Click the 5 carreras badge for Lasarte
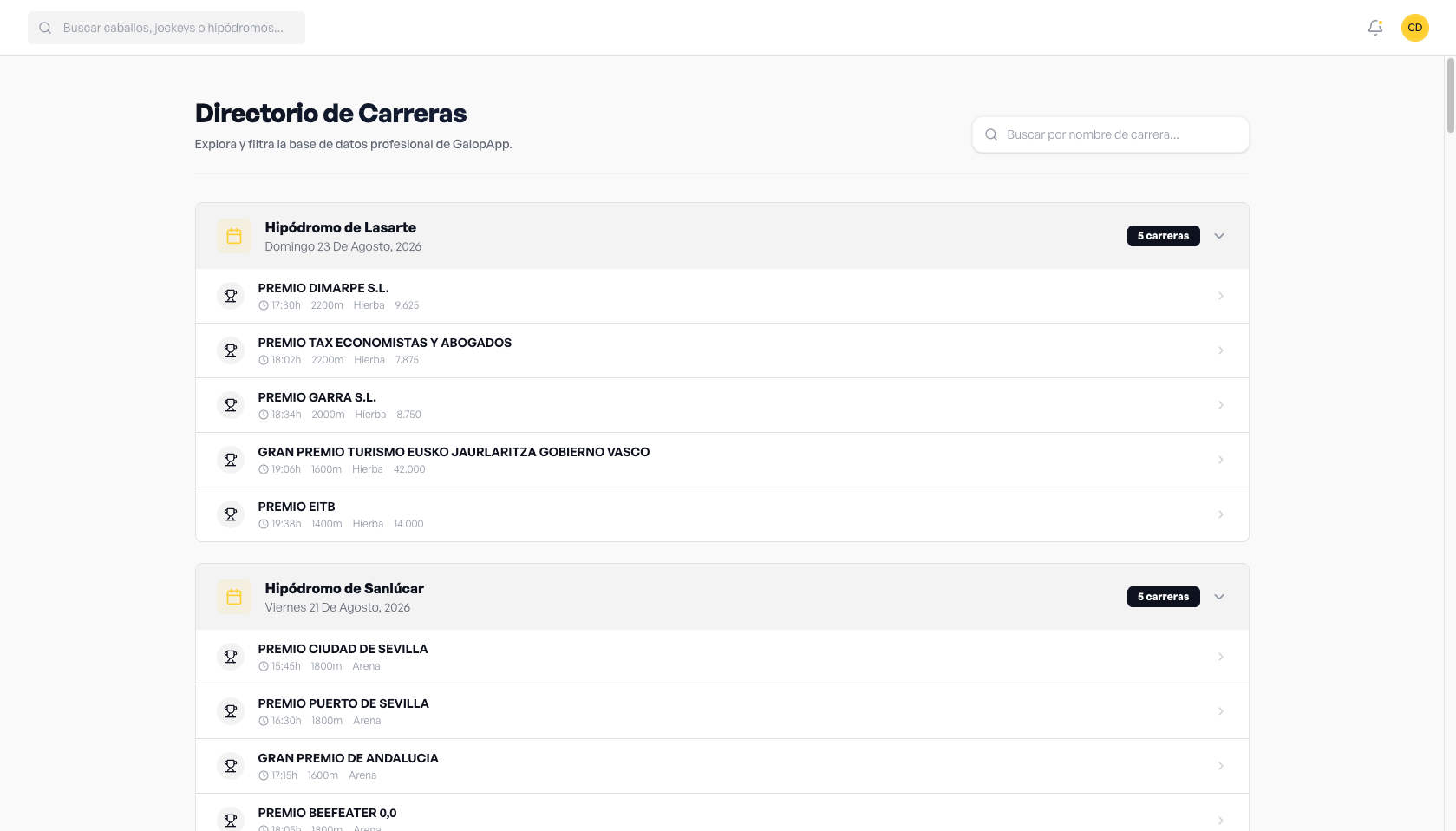Image resolution: width=1456 pixels, height=831 pixels. tap(1164, 236)
